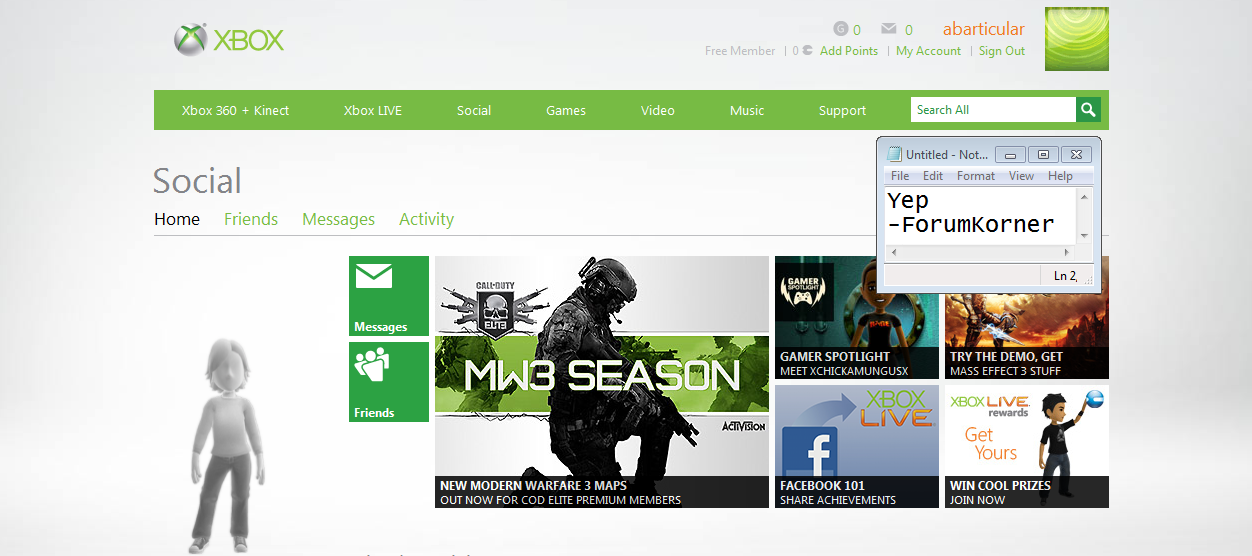Close the Notepad window

click(x=1076, y=155)
